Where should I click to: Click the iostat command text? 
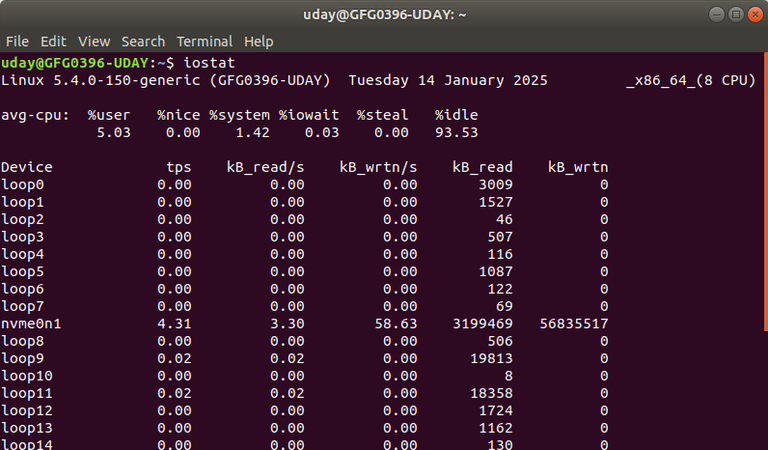tap(209, 63)
